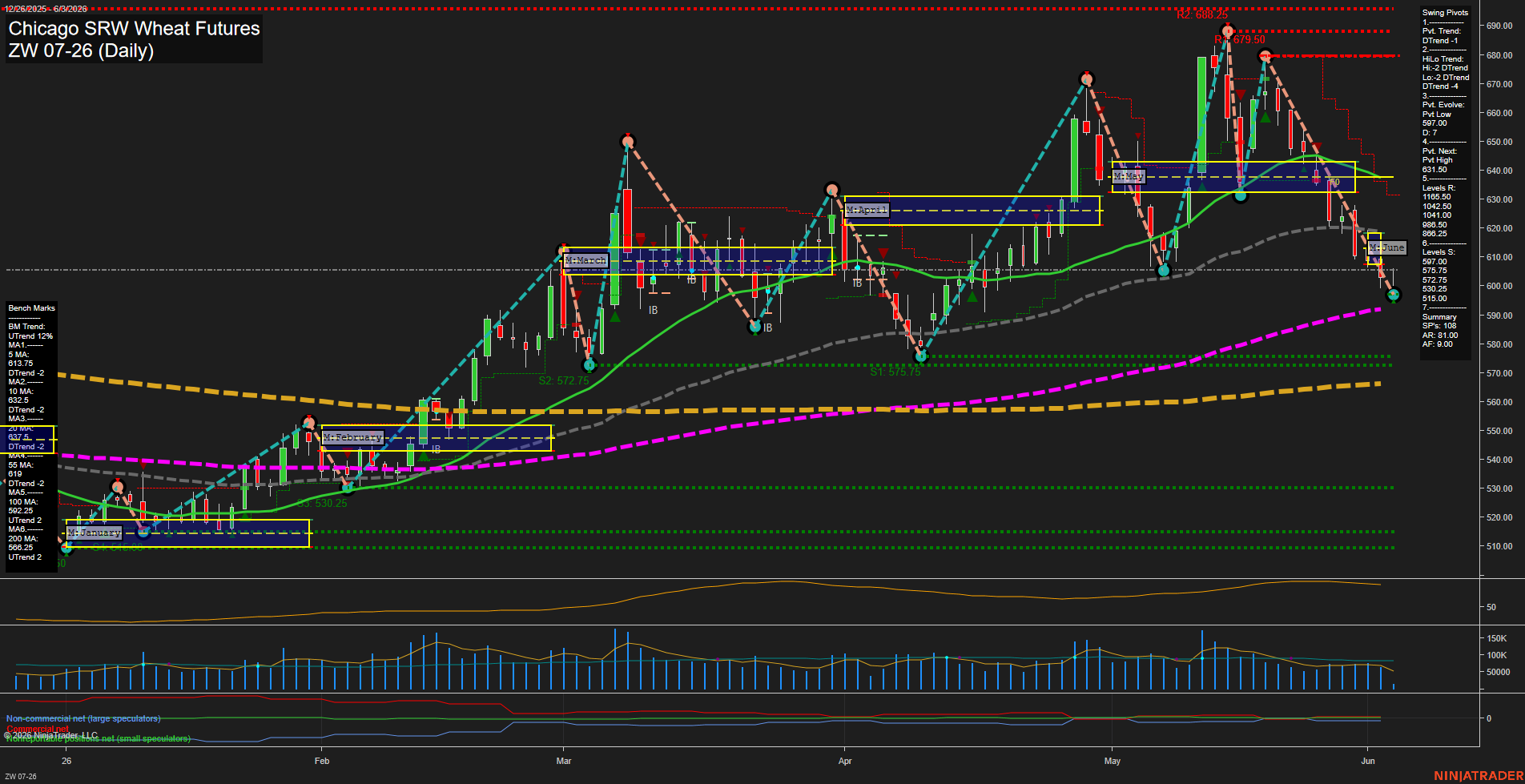Click the UTrend 12% benchmark trend value
The image size is (1525, 784).
30,336
